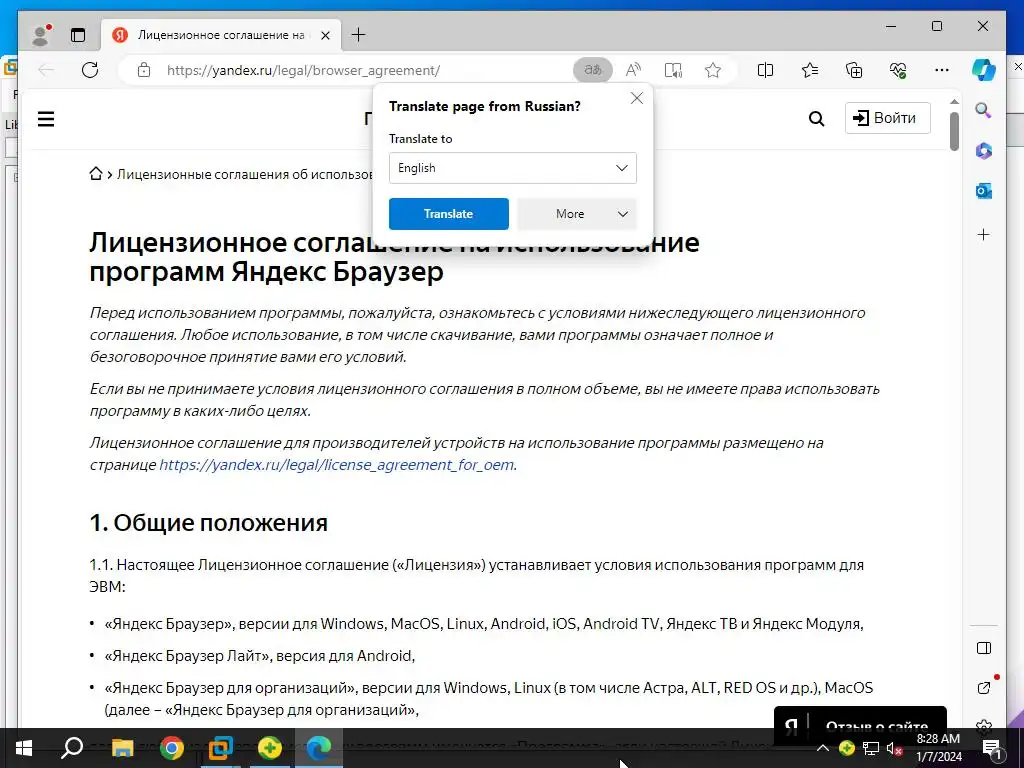Open Copilot from the toolbar
The width and height of the screenshot is (1024, 768).
pos(984,70)
